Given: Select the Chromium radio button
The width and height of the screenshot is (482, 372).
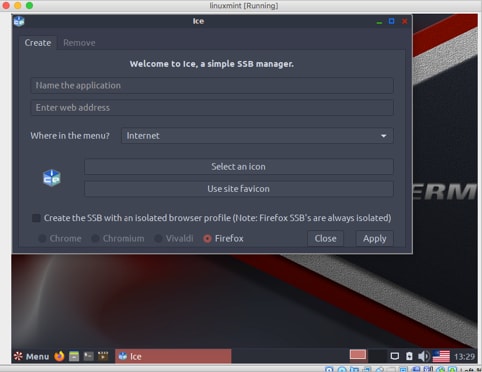Looking at the screenshot, I should point(95,238).
